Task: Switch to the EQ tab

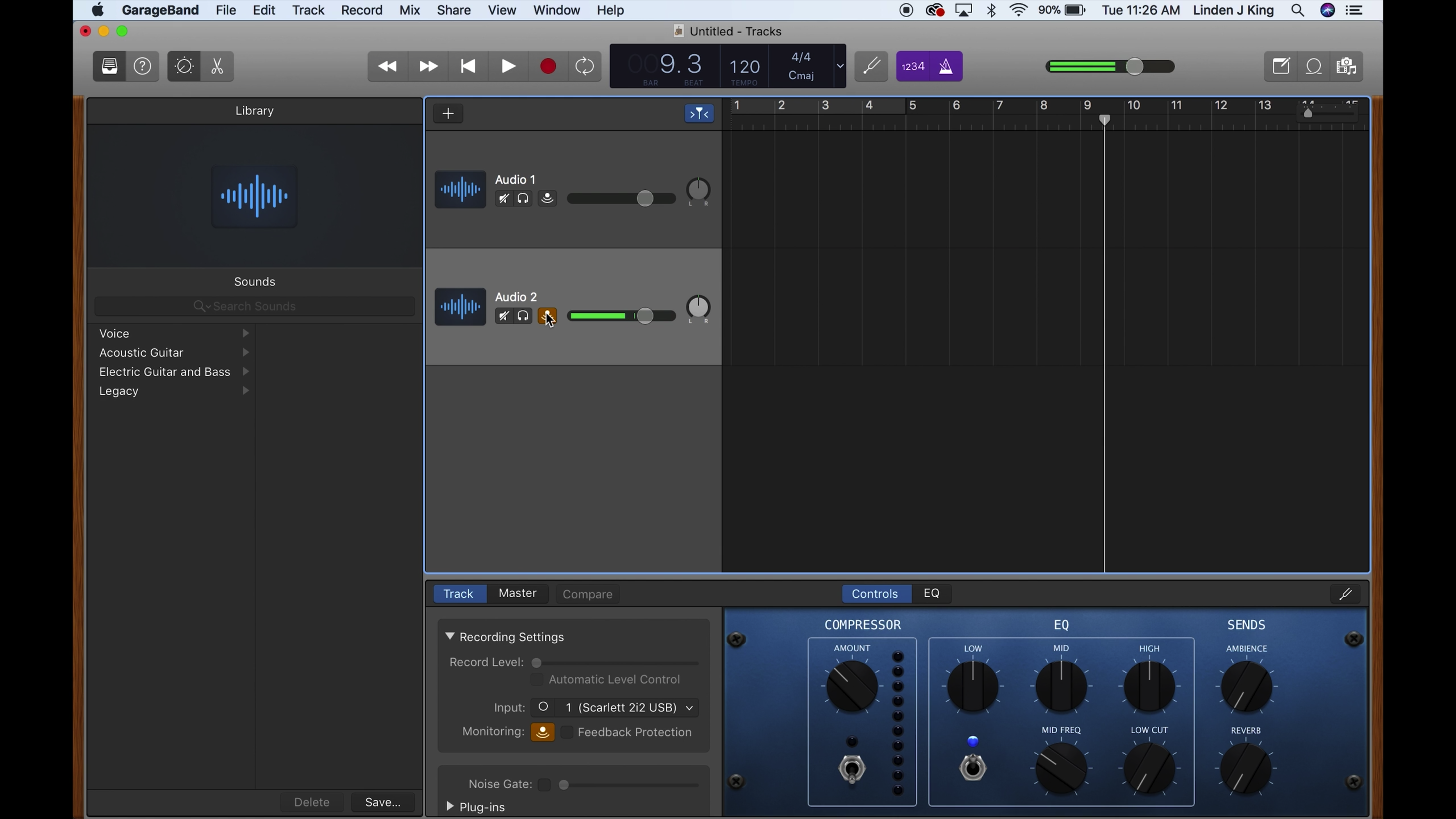Action: point(932,593)
